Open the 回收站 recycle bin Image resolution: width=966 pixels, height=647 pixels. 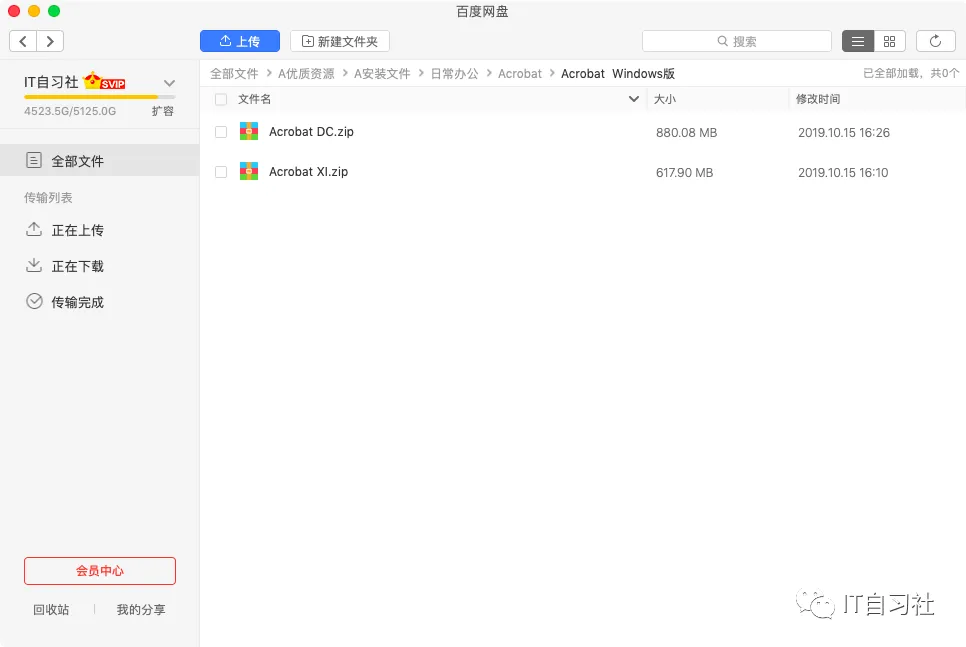pos(51,609)
